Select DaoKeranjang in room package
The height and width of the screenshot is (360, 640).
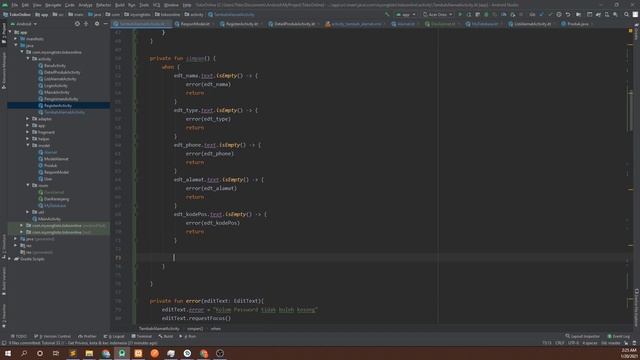56,199
